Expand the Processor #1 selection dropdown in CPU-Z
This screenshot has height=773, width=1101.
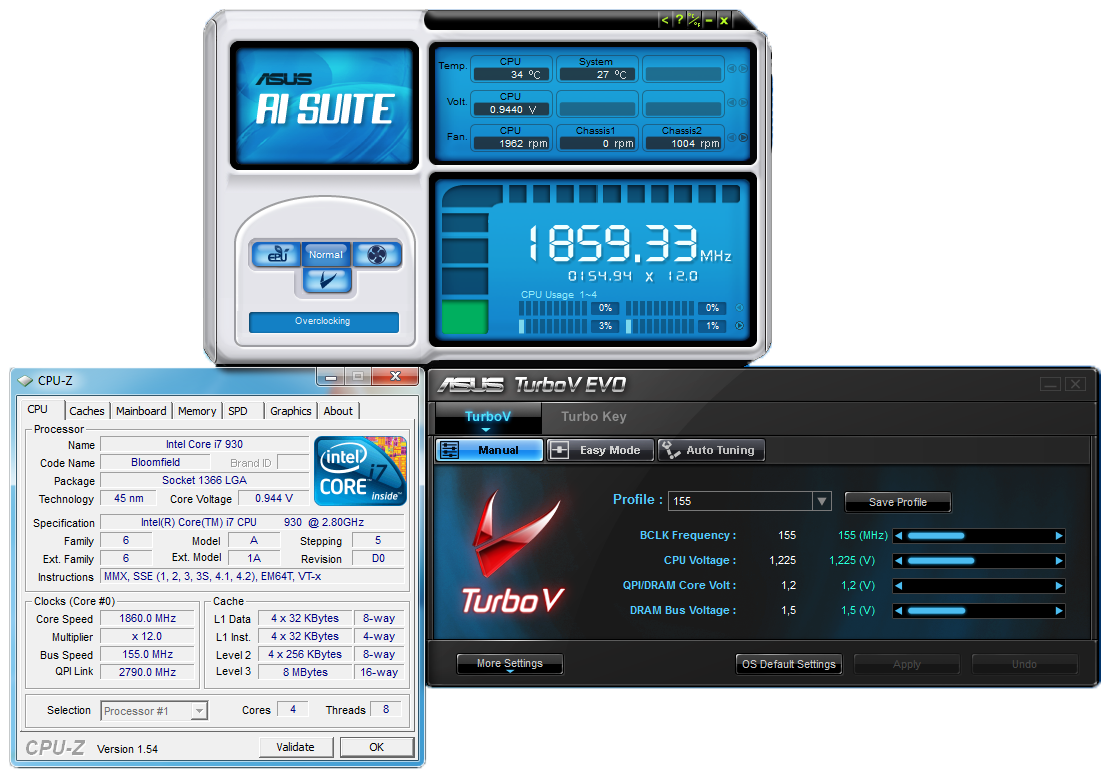(x=154, y=711)
